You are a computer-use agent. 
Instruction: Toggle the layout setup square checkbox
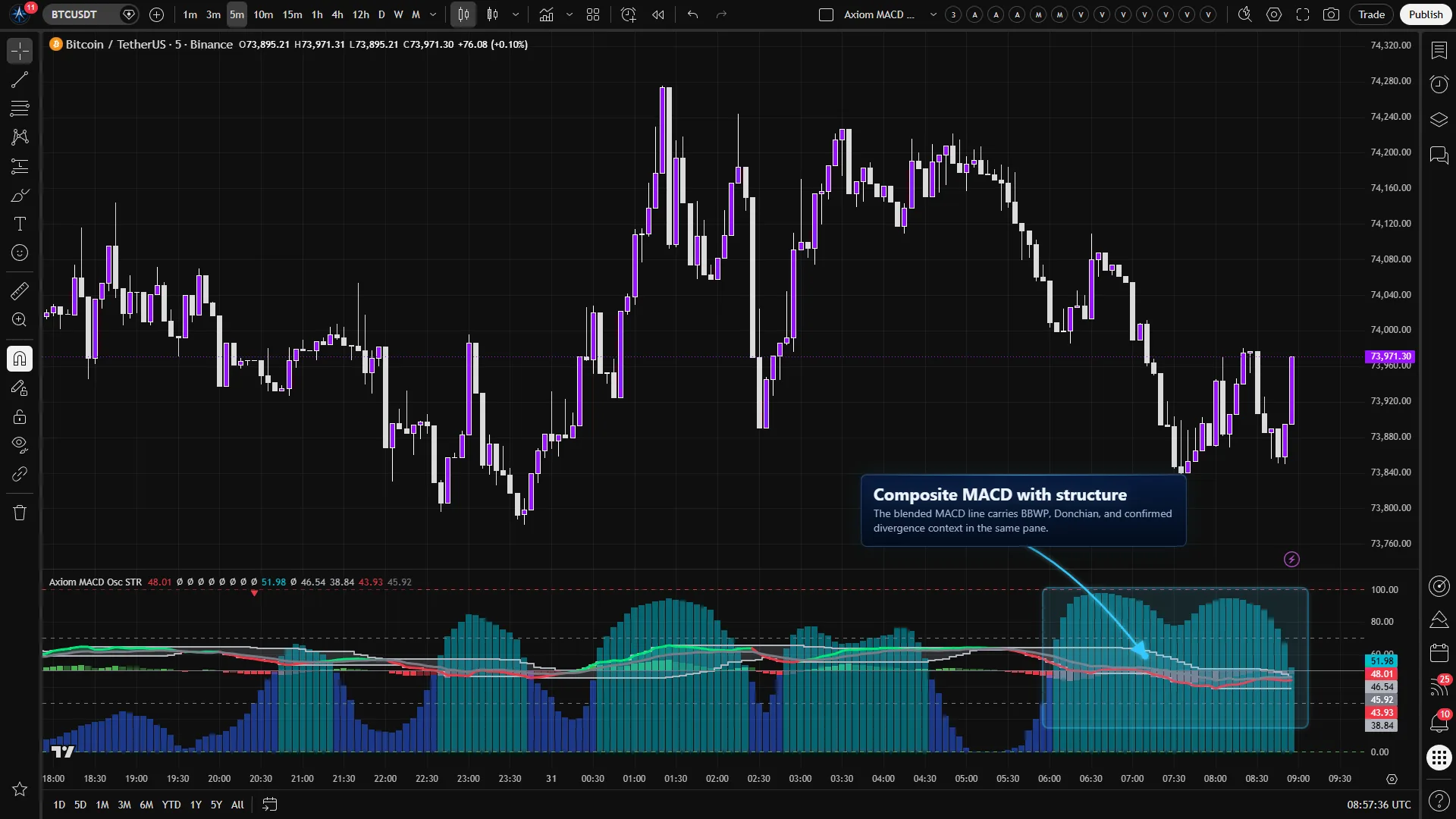coord(827,14)
